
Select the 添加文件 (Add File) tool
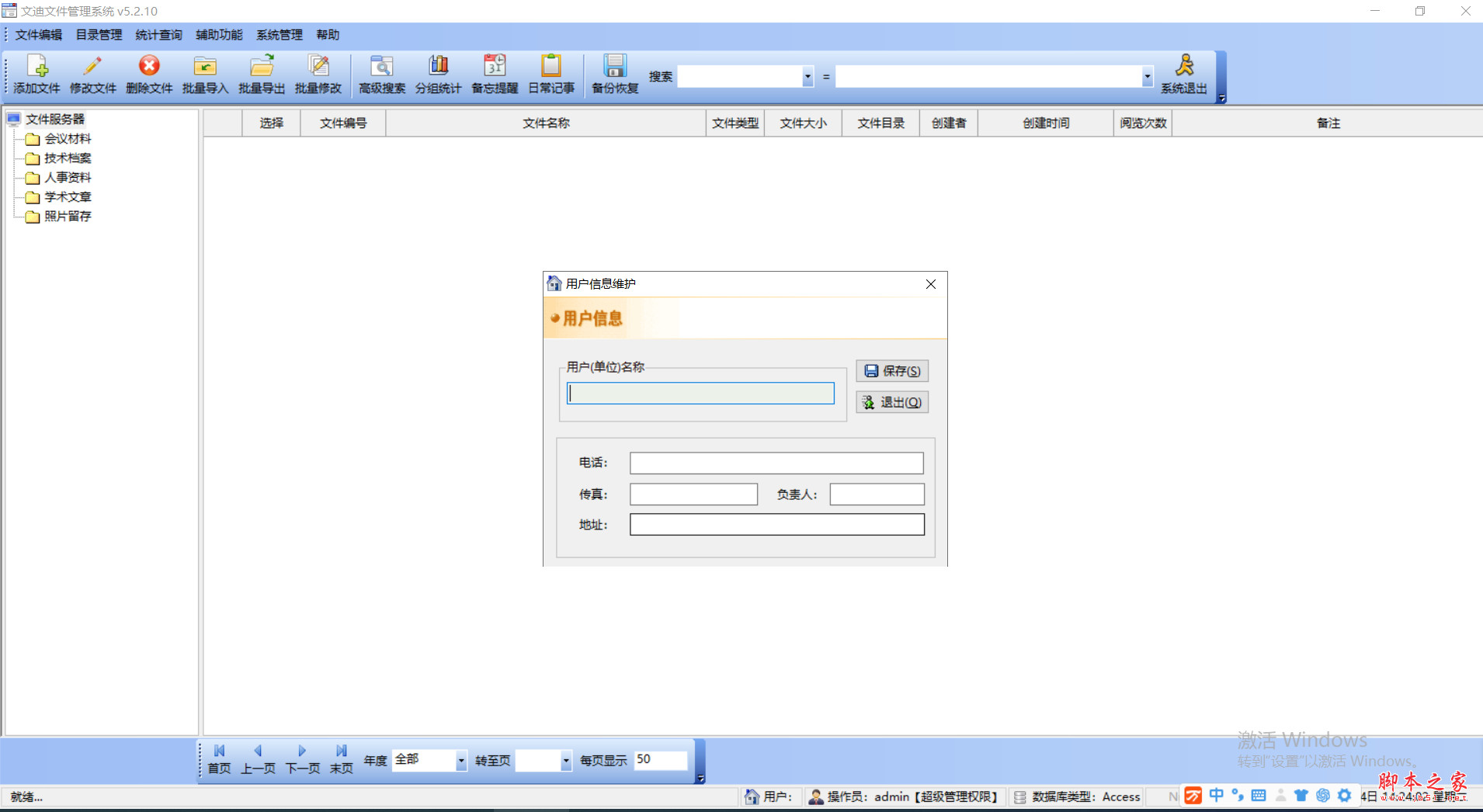click(x=35, y=74)
